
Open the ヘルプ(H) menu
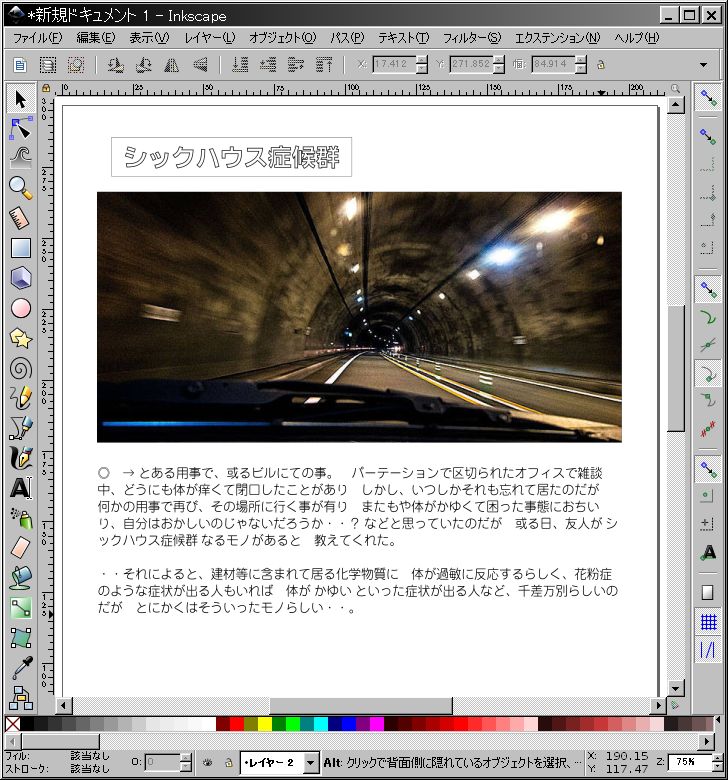(636, 38)
